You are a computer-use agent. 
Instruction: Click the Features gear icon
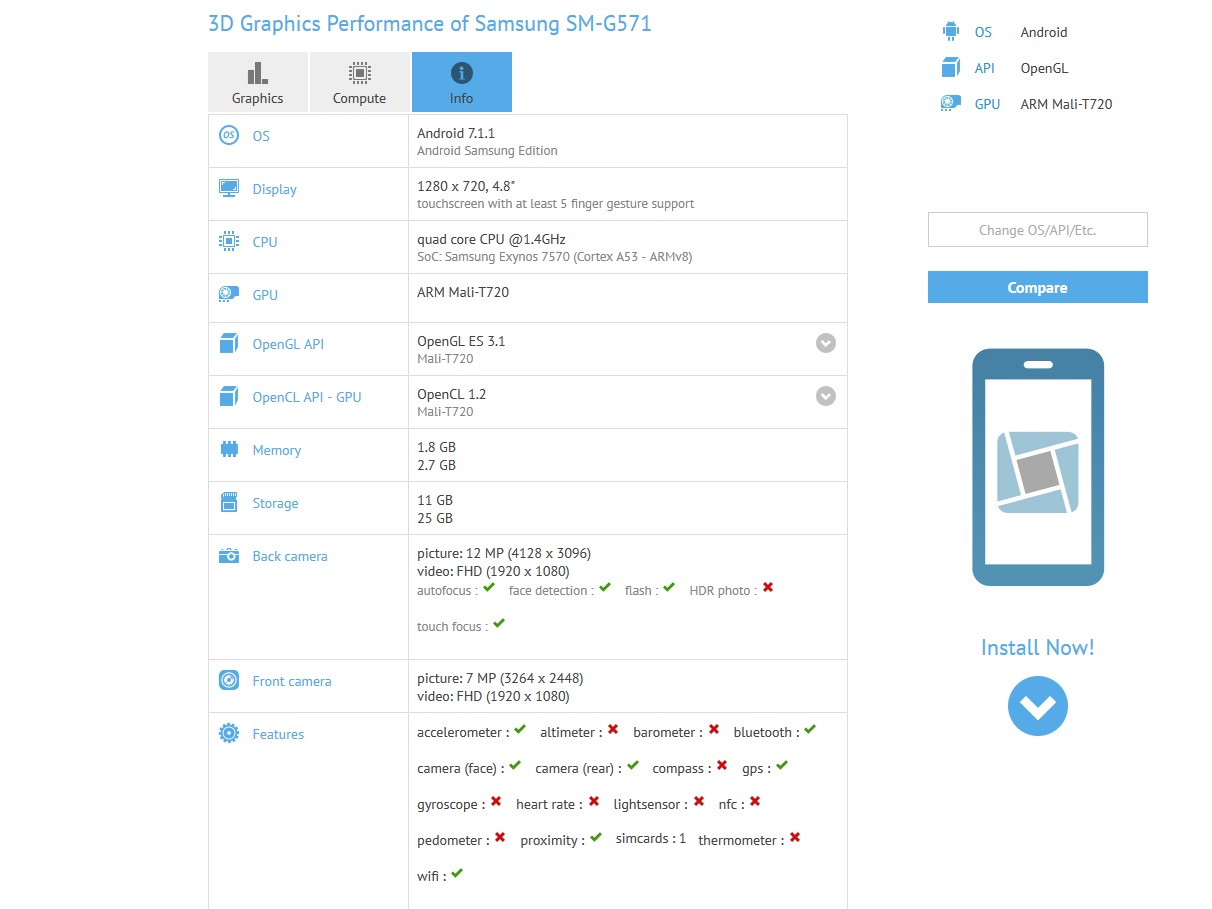point(229,733)
